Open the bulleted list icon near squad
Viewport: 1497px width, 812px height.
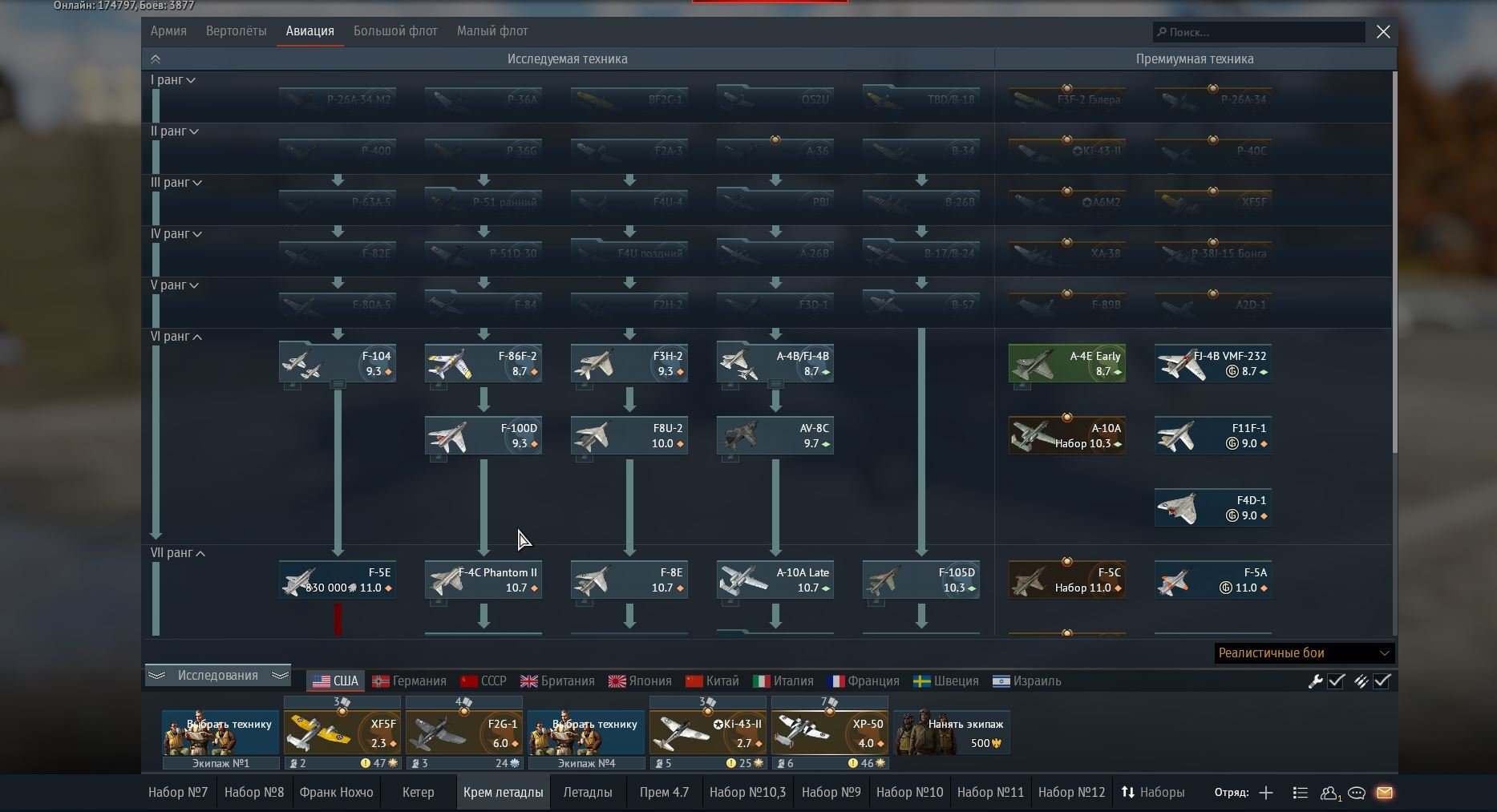[1301, 793]
